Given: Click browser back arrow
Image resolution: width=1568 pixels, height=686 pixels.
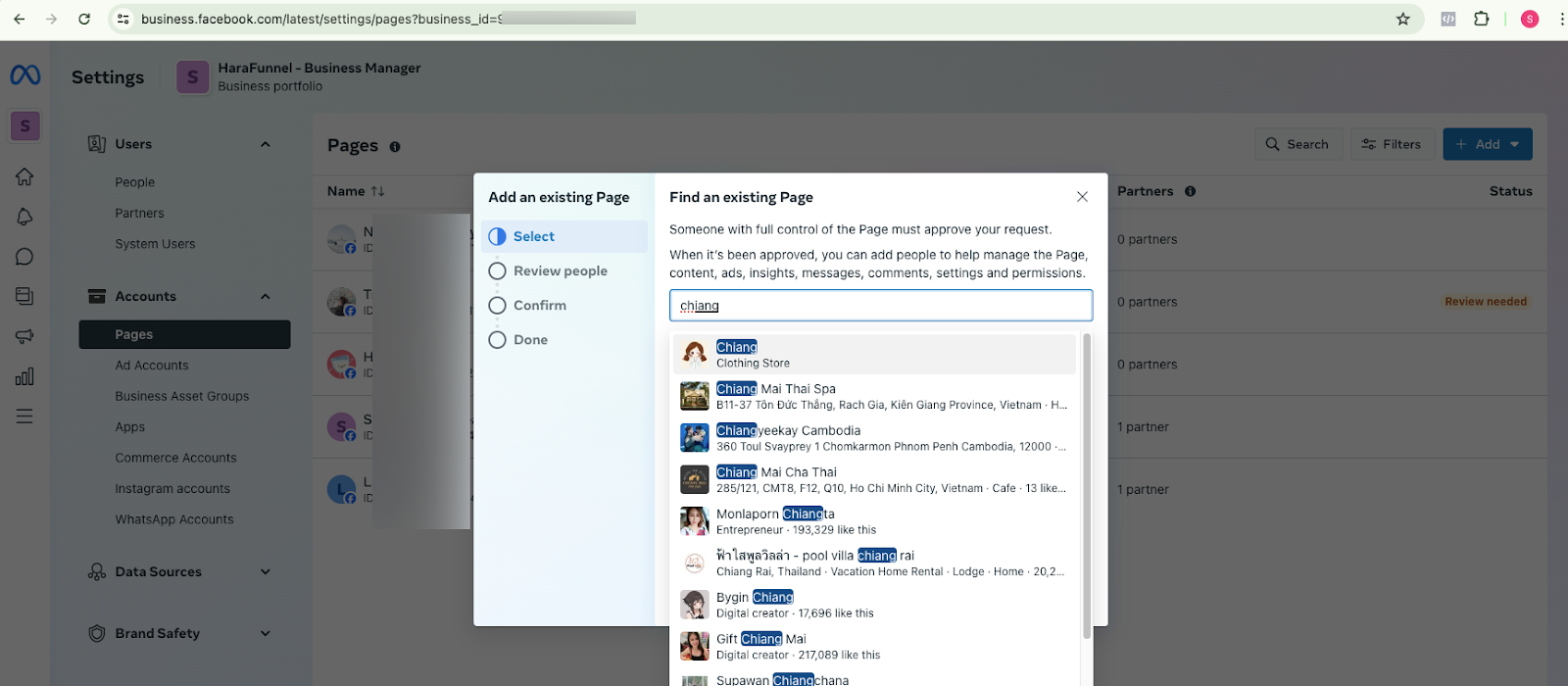Looking at the screenshot, I should click(20, 19).
